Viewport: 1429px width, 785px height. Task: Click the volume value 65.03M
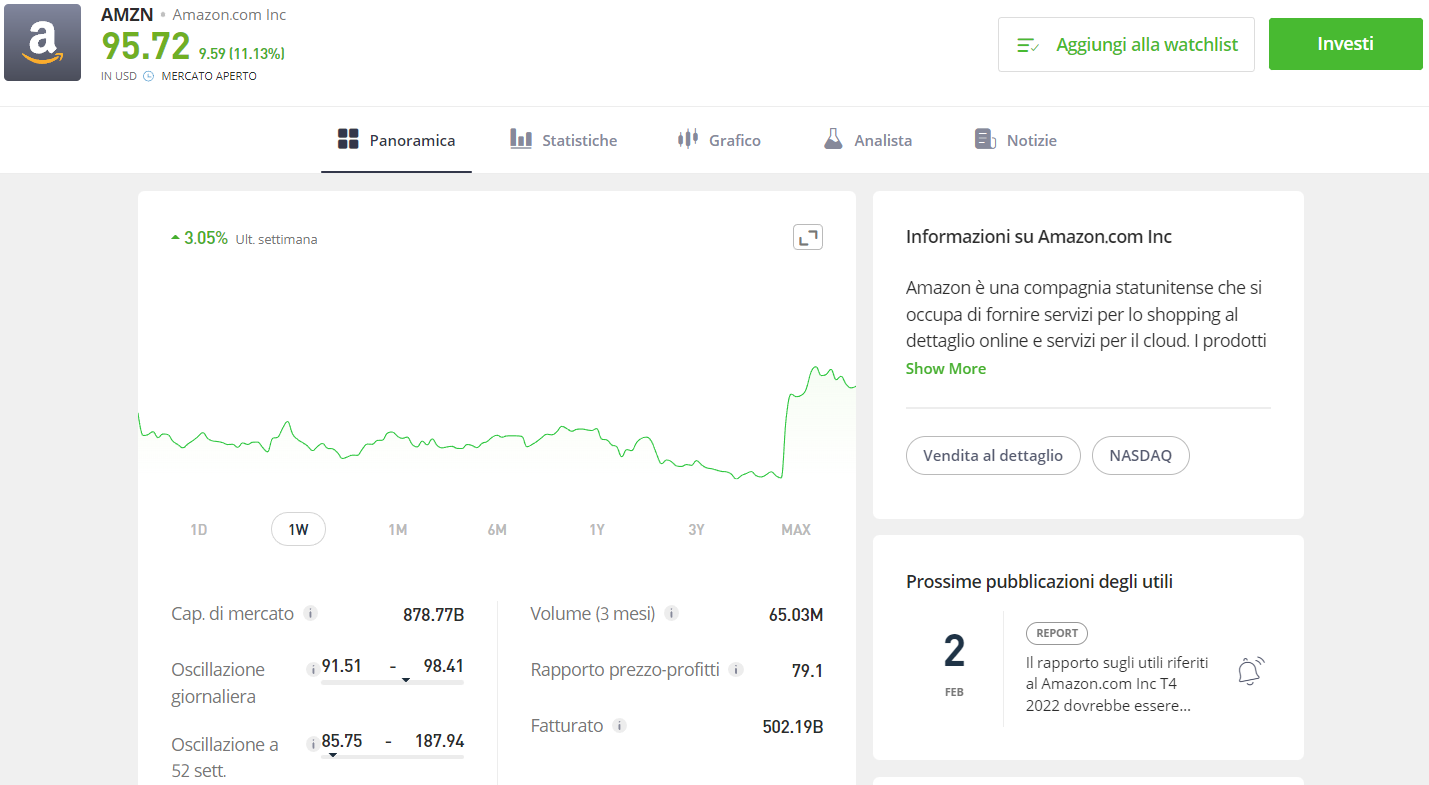[x=796, y=614]
